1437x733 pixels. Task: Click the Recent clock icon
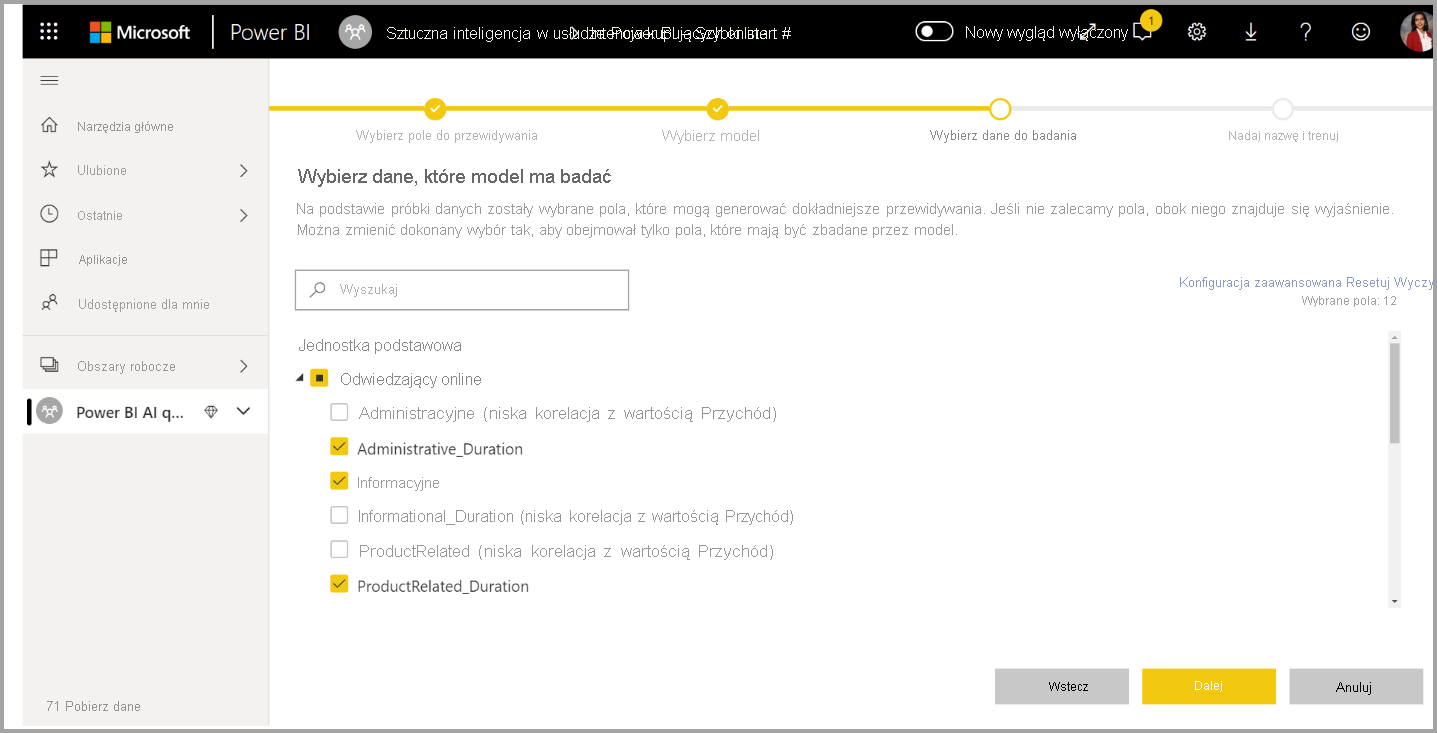tap(49, 214)
